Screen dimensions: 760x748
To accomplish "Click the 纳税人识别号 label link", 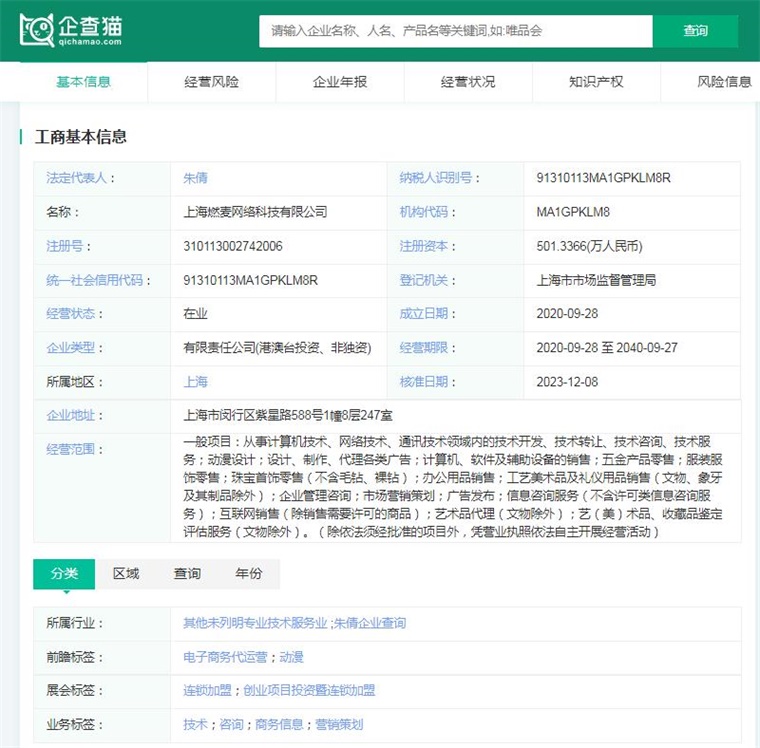I will [x=436, y=178].
